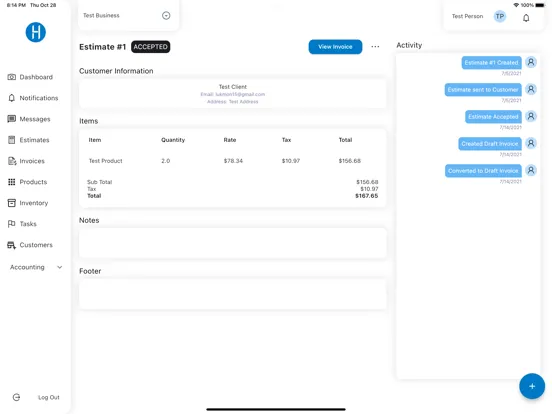Click the Inventory box icon
The height and width of the screenshot is (414, 552).
coord(12,203)
